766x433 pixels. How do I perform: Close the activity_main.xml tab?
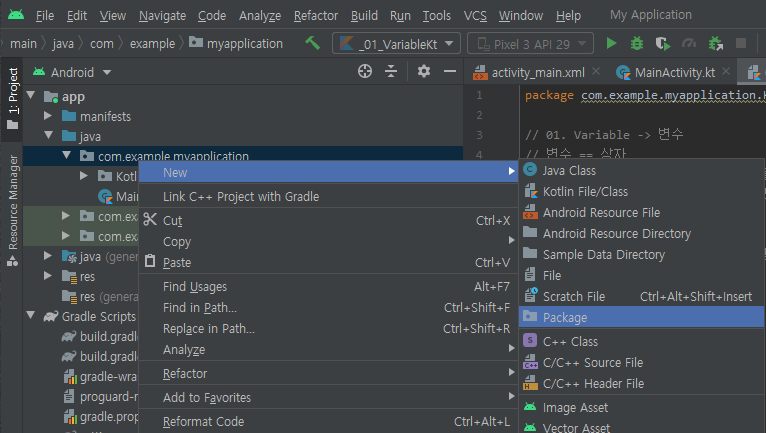[x=596, y=71]
